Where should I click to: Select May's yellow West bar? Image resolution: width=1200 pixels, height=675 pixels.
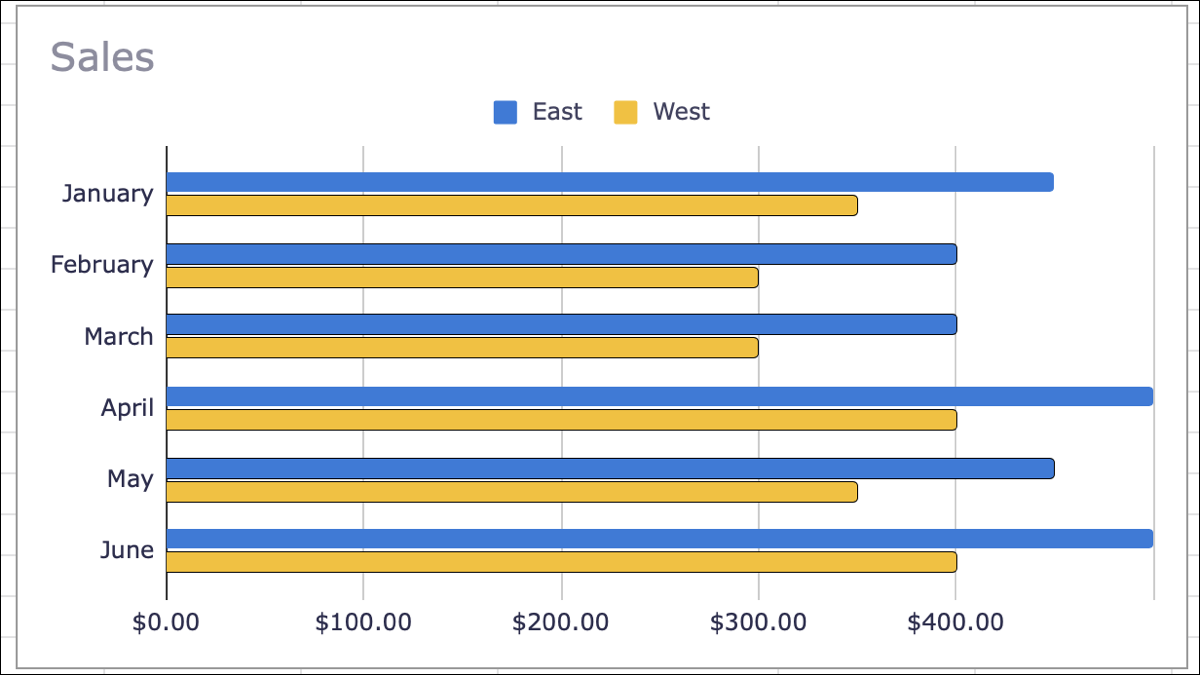512,492
